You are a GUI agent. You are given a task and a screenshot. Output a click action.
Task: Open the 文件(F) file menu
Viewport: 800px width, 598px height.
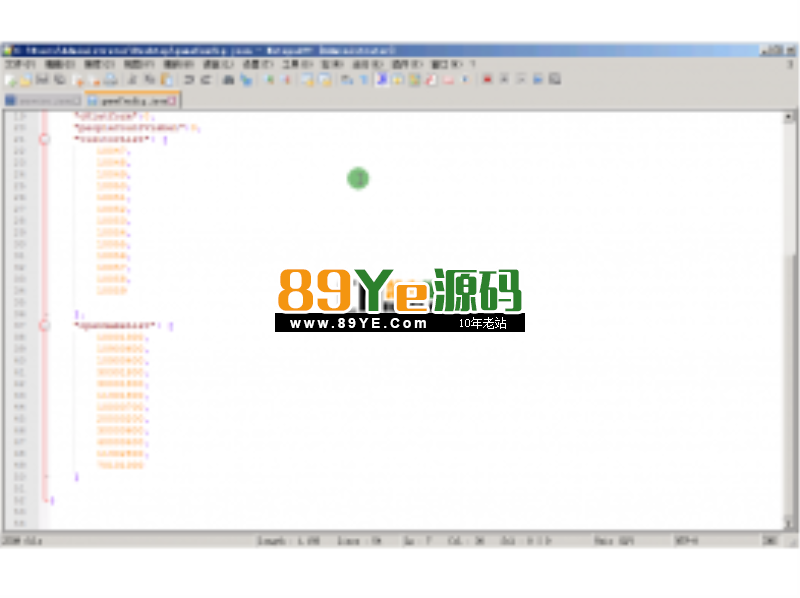tap(20, 64)
